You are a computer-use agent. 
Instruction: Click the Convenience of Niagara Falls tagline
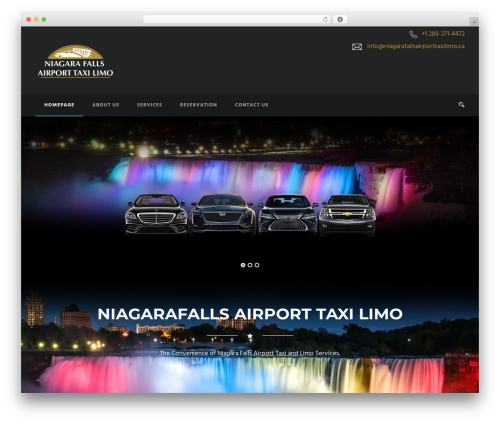250,353
